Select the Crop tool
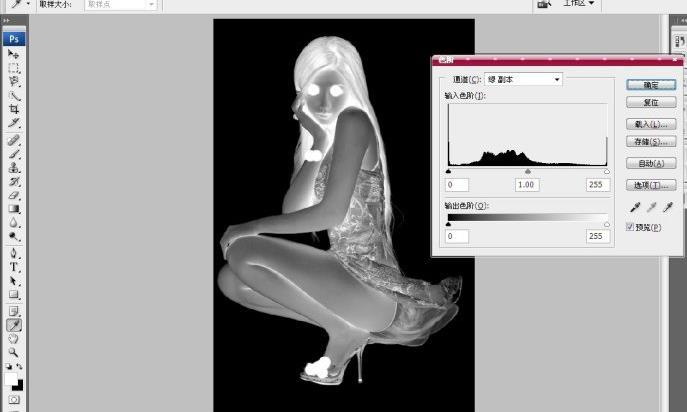The width and height of the screenshot is (687, 412). click(13, 109)
